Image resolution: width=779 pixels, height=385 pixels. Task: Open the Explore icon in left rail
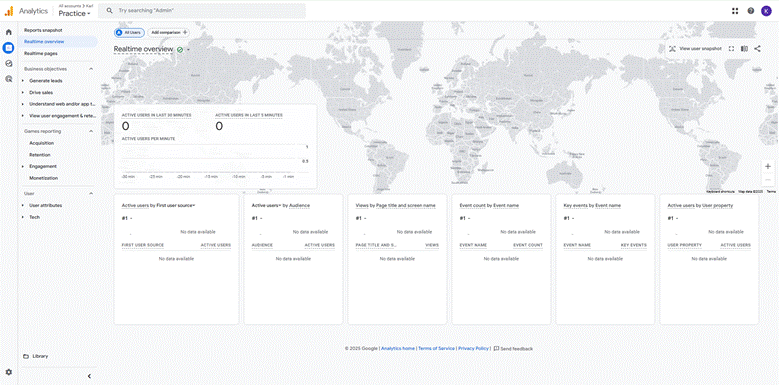click(x=8, y=63)
